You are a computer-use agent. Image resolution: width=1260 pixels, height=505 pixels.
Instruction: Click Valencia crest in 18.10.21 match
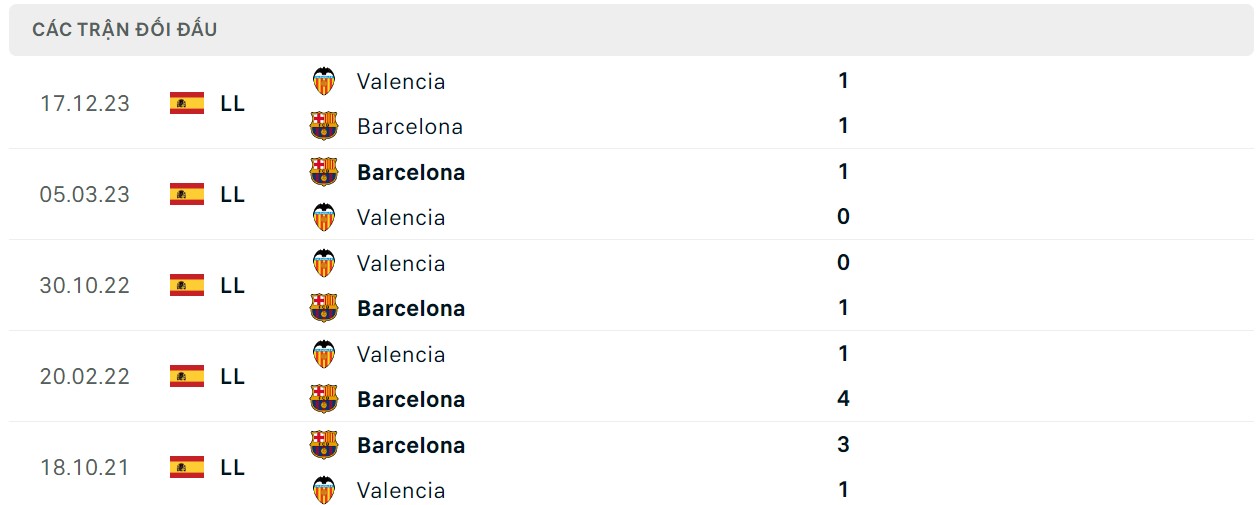324,490
